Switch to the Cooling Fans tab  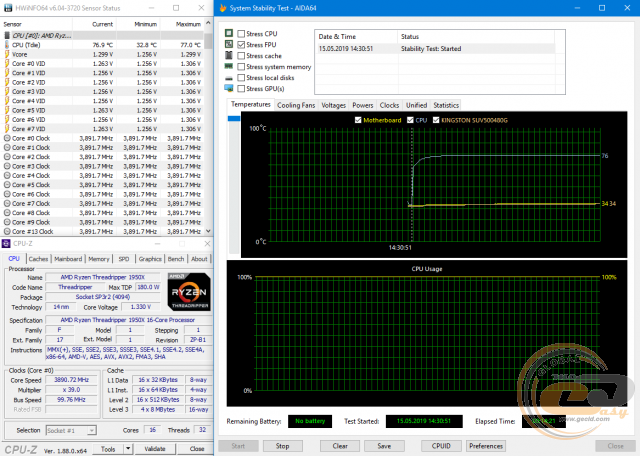point(296,105)
